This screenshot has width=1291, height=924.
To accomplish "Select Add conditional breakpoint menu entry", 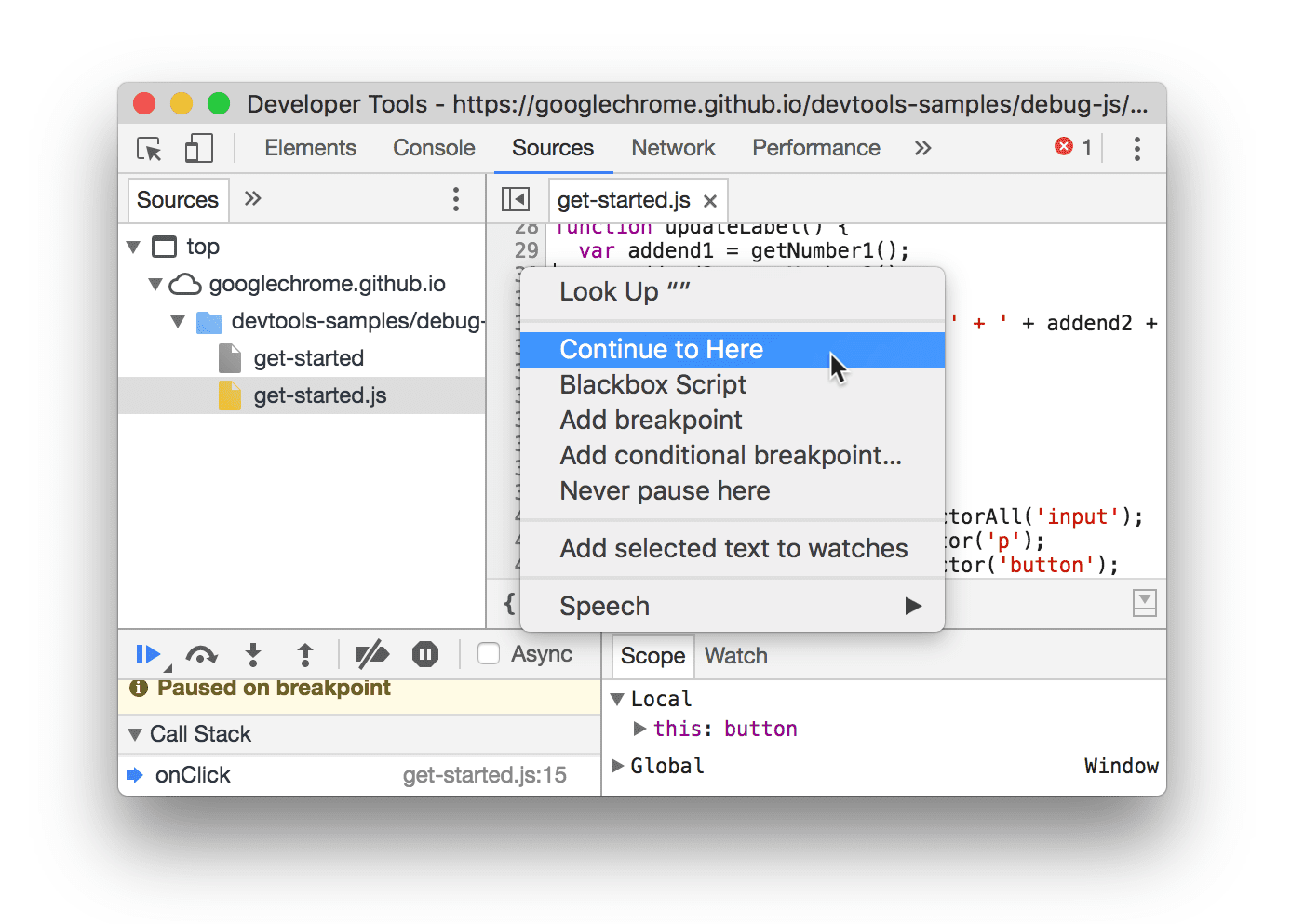I will pos(730,455).
